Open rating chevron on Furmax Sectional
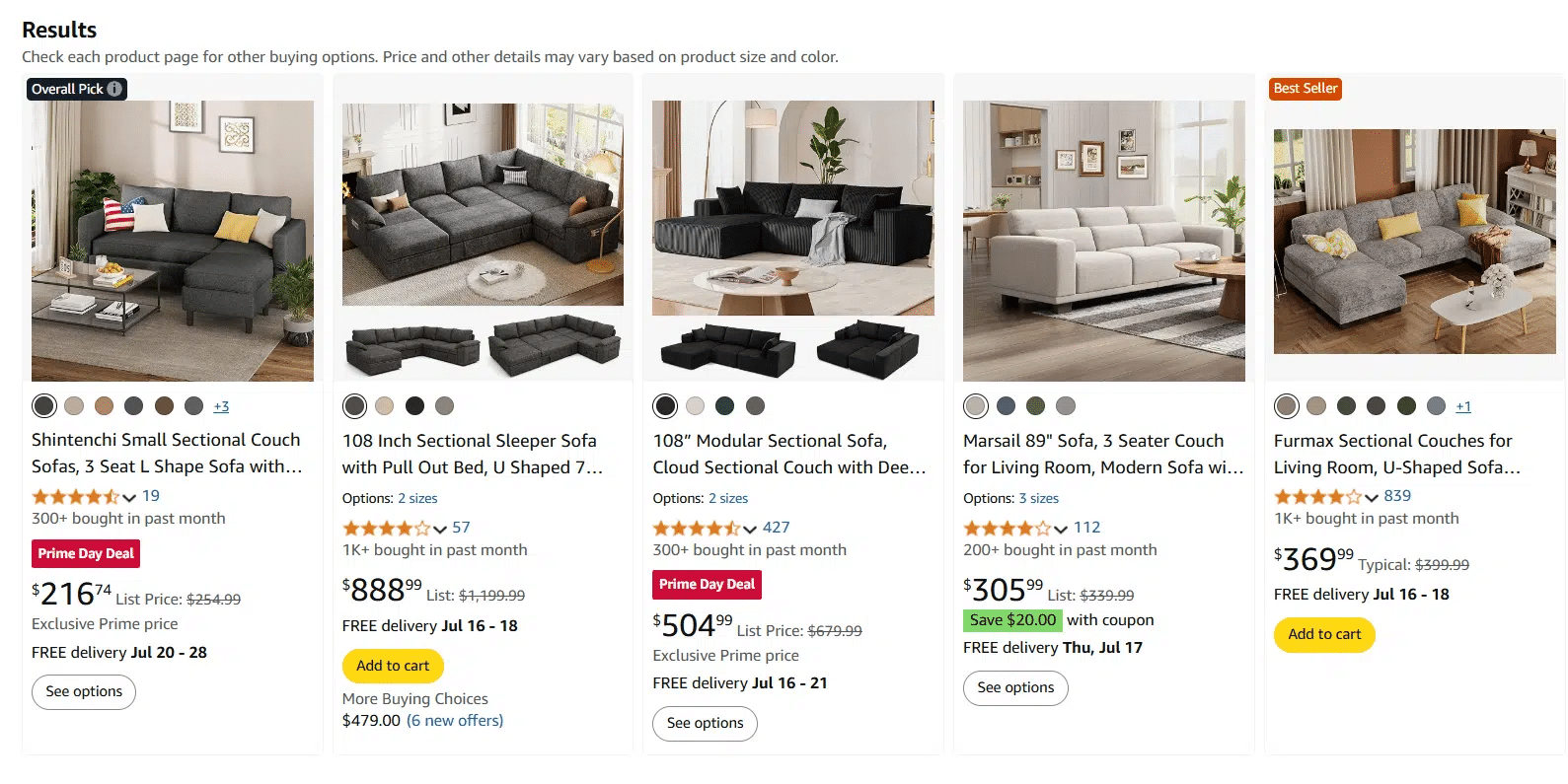 click(1372, 497)
